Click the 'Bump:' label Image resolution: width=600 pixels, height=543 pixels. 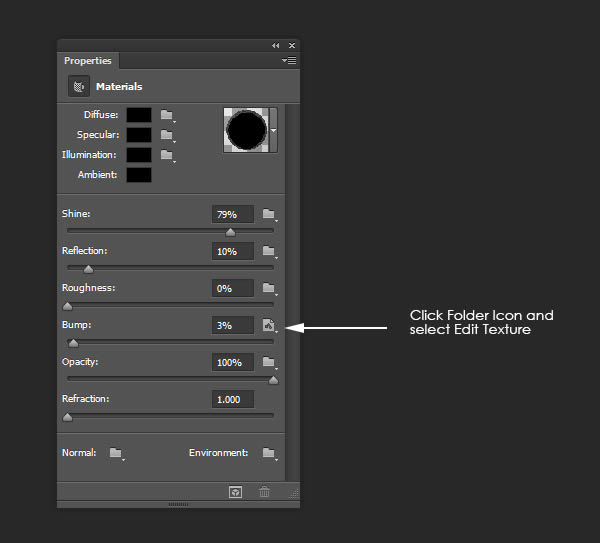pyautogui.click(x=77, y=325)
